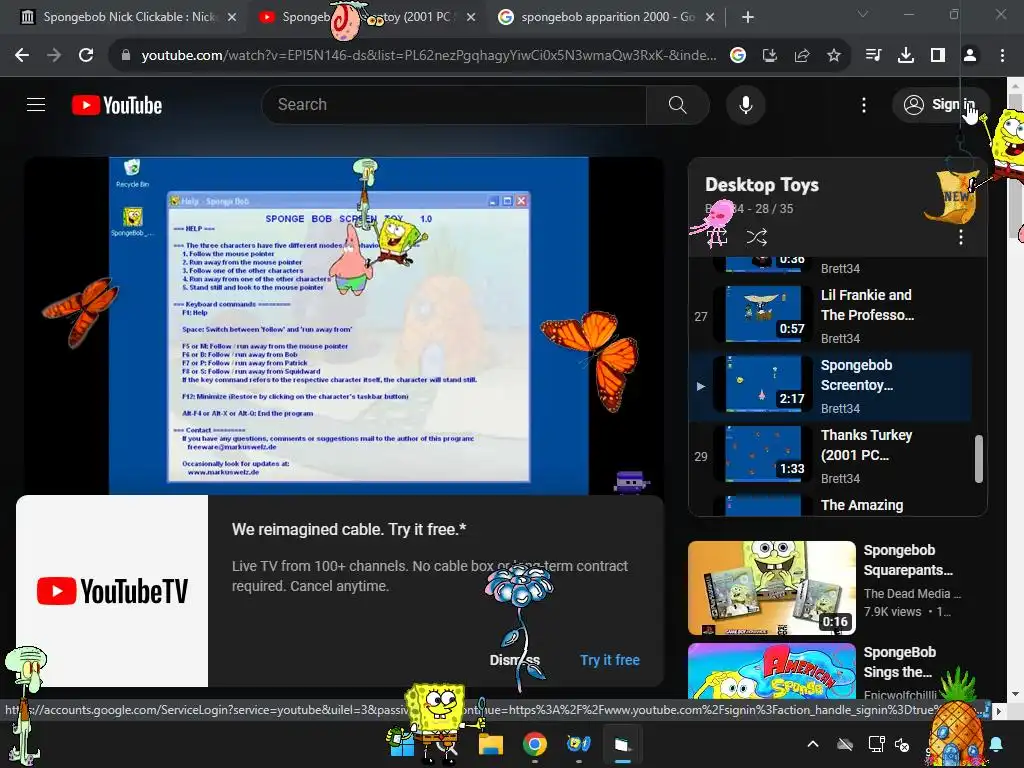Open SpongeBob Sings the American video thumbnail

pyautogui.click(x=772, y=671)
